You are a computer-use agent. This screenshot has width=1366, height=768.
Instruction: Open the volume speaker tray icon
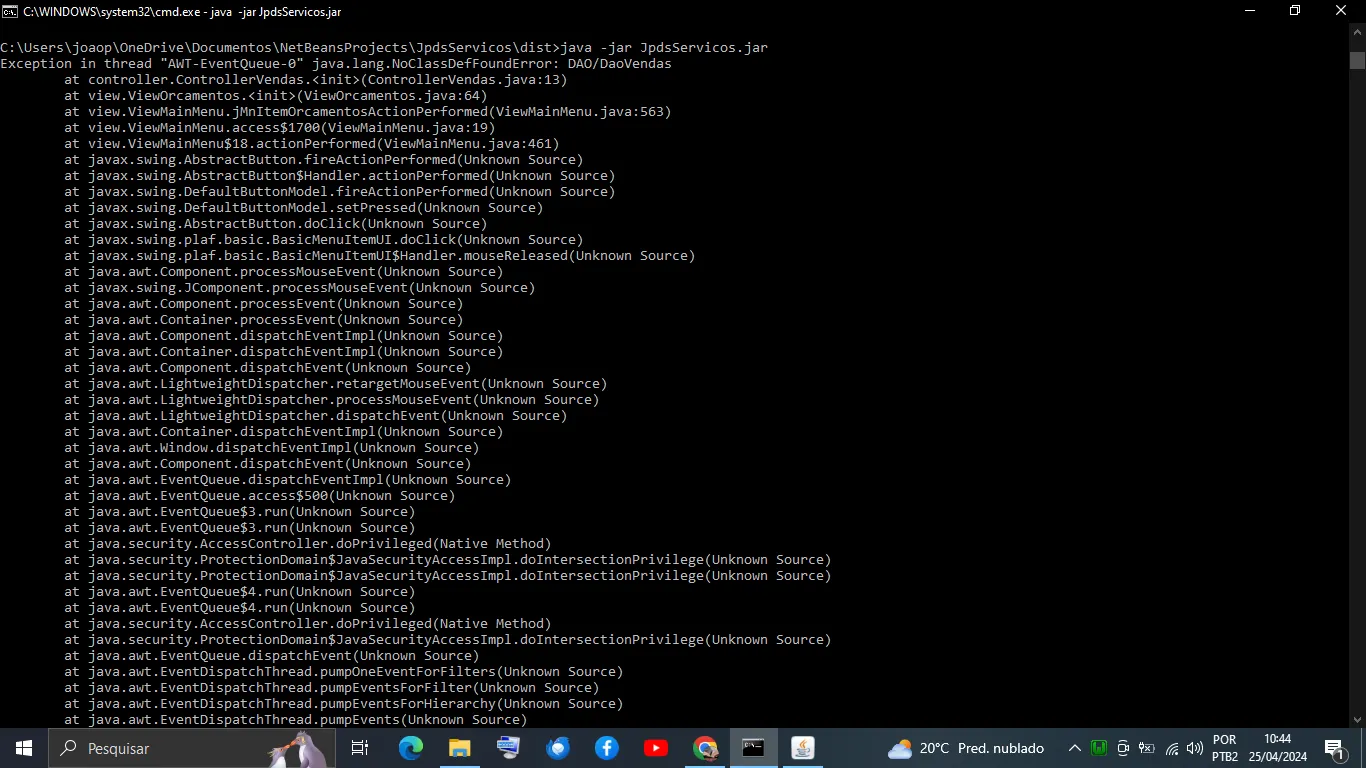coord(1194,748)
